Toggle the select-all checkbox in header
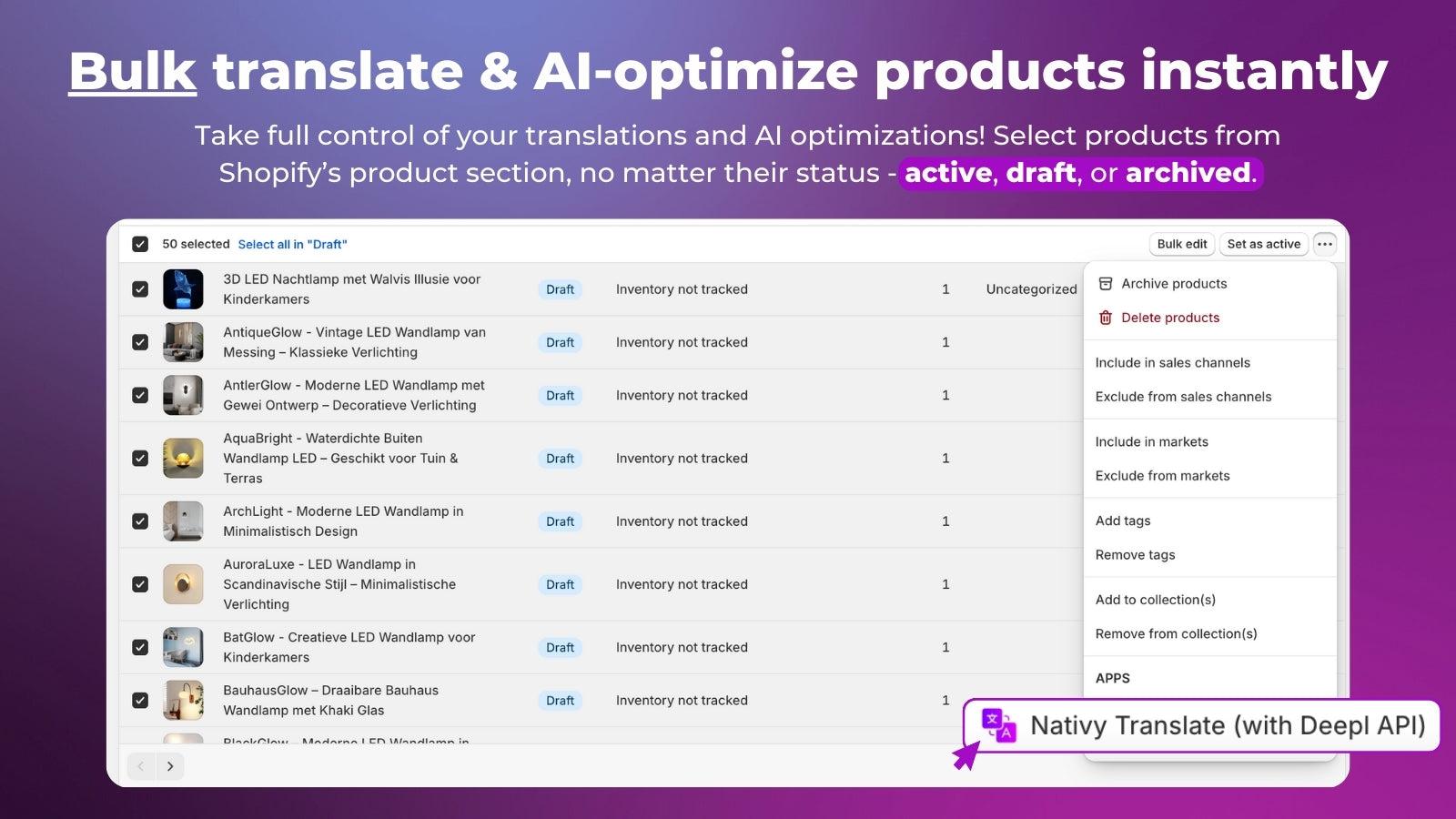The height and width of the screenshot is (819, 1456). point(140,244)
